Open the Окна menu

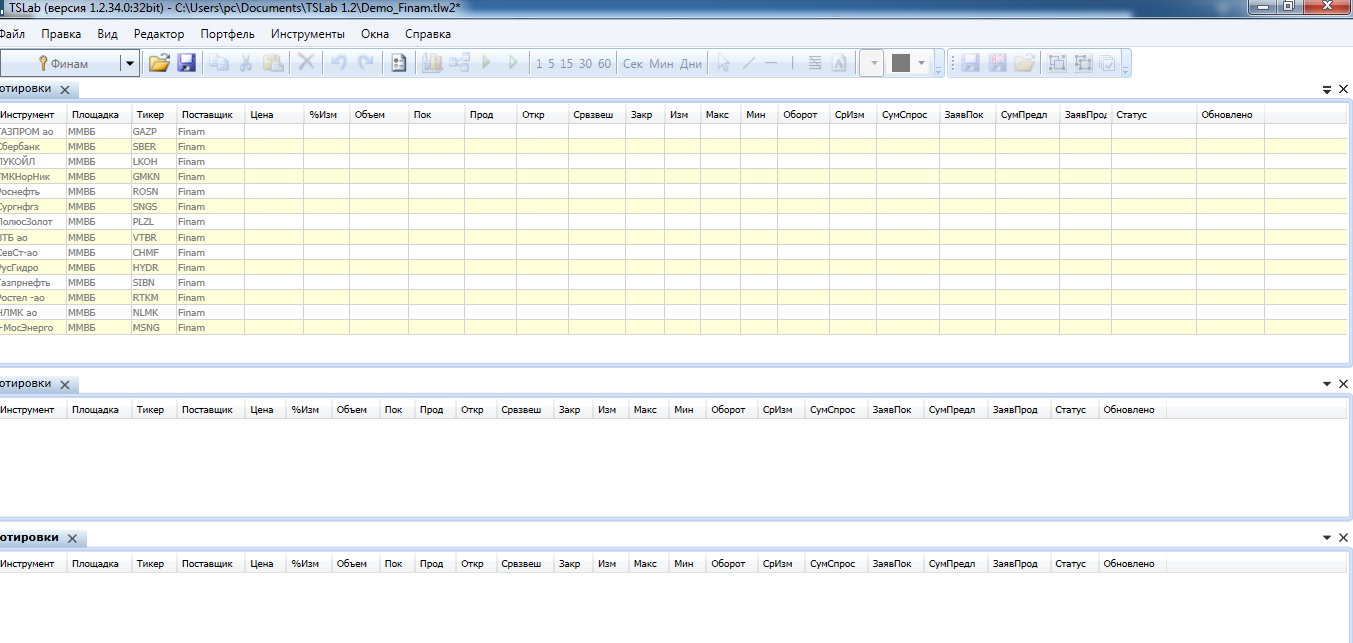pyautogui.click(x=375, y=34)
